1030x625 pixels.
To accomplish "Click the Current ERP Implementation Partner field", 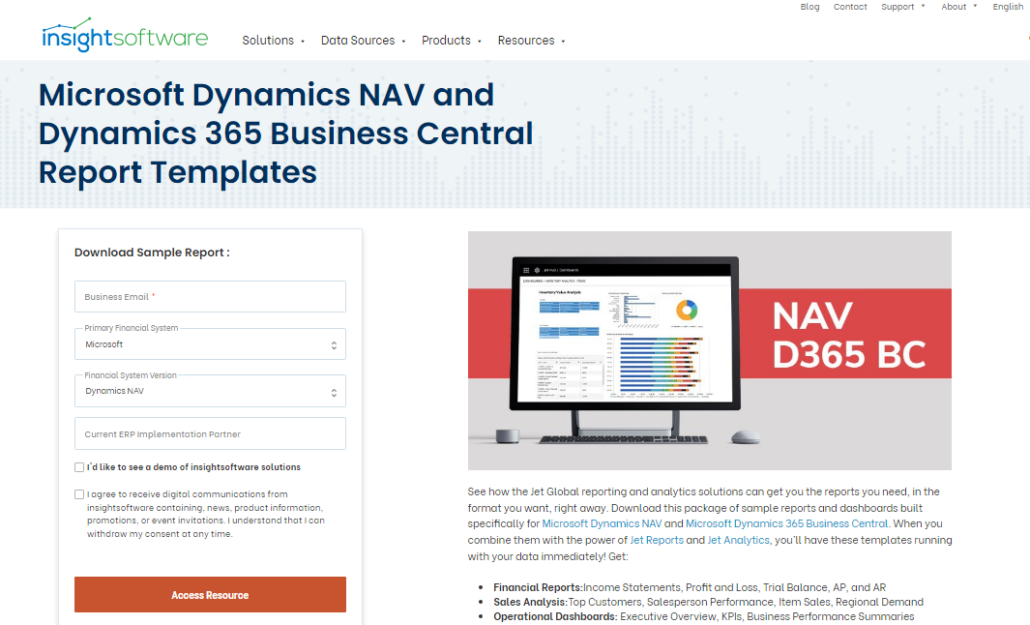I will pyautogui.click(x=210, y=434).
